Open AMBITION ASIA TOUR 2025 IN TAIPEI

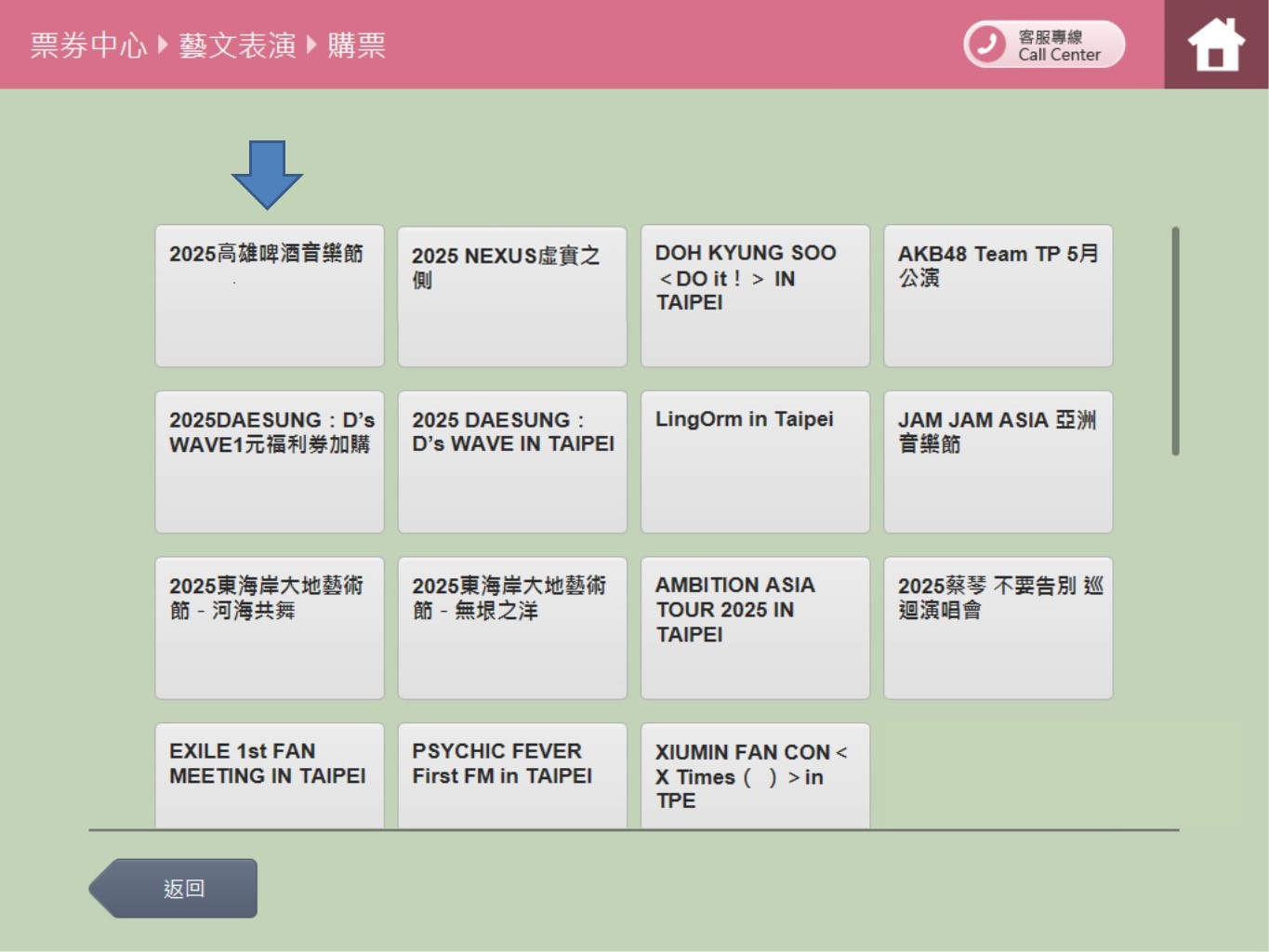755,628
